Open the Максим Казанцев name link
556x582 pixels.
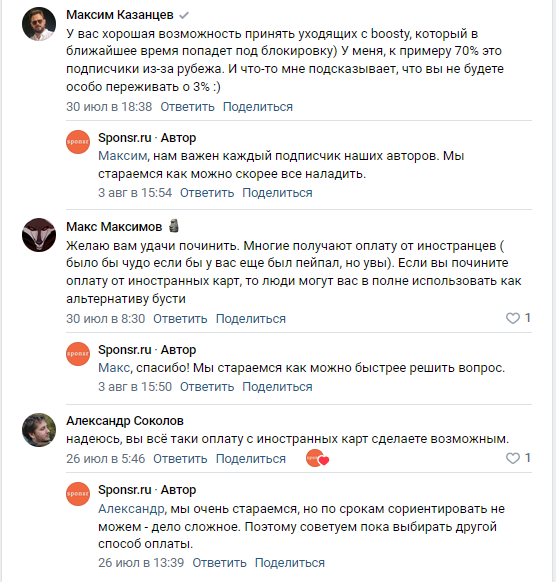120,15
